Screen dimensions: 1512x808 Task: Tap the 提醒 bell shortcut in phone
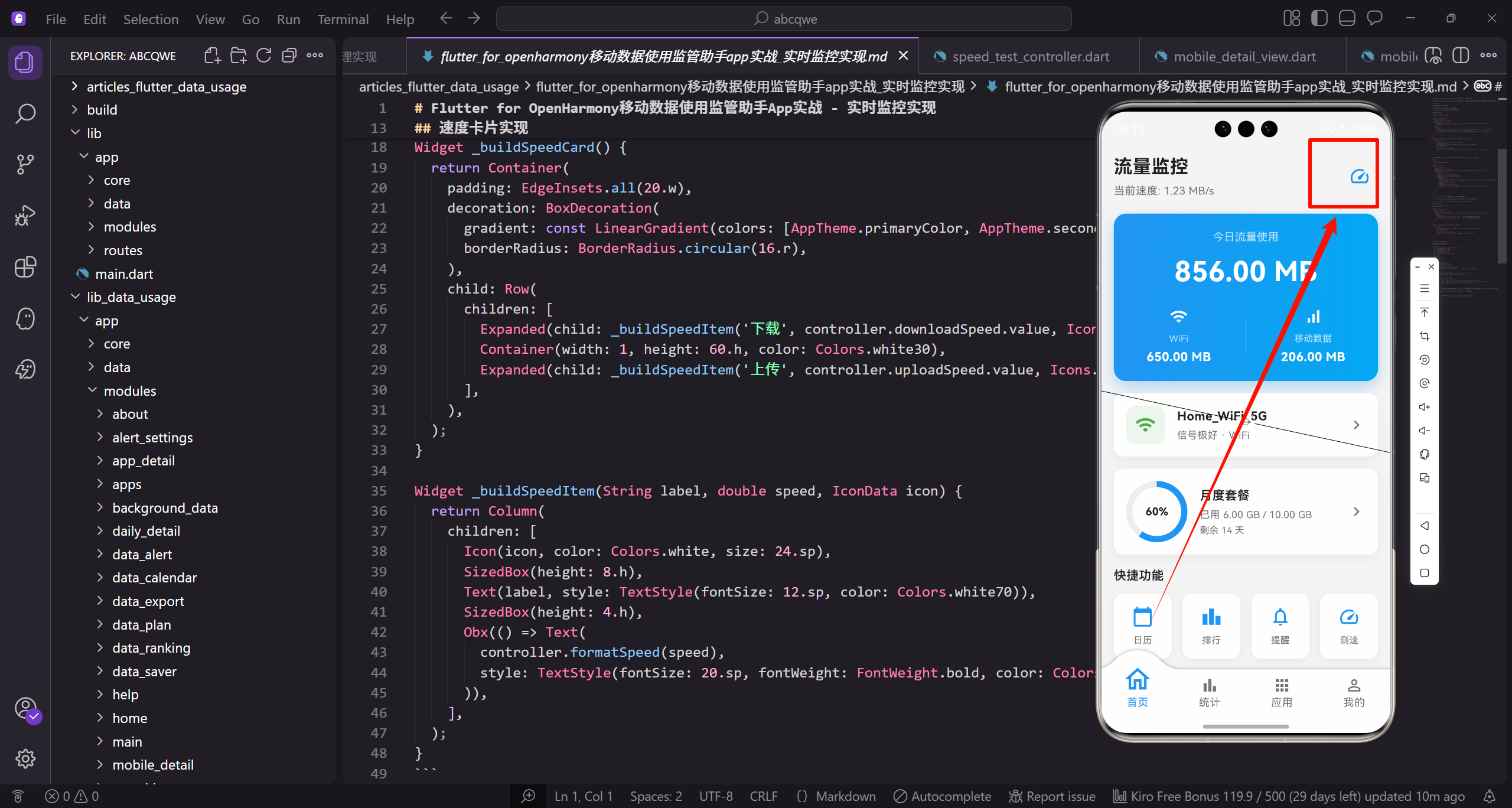point(1280,625)
